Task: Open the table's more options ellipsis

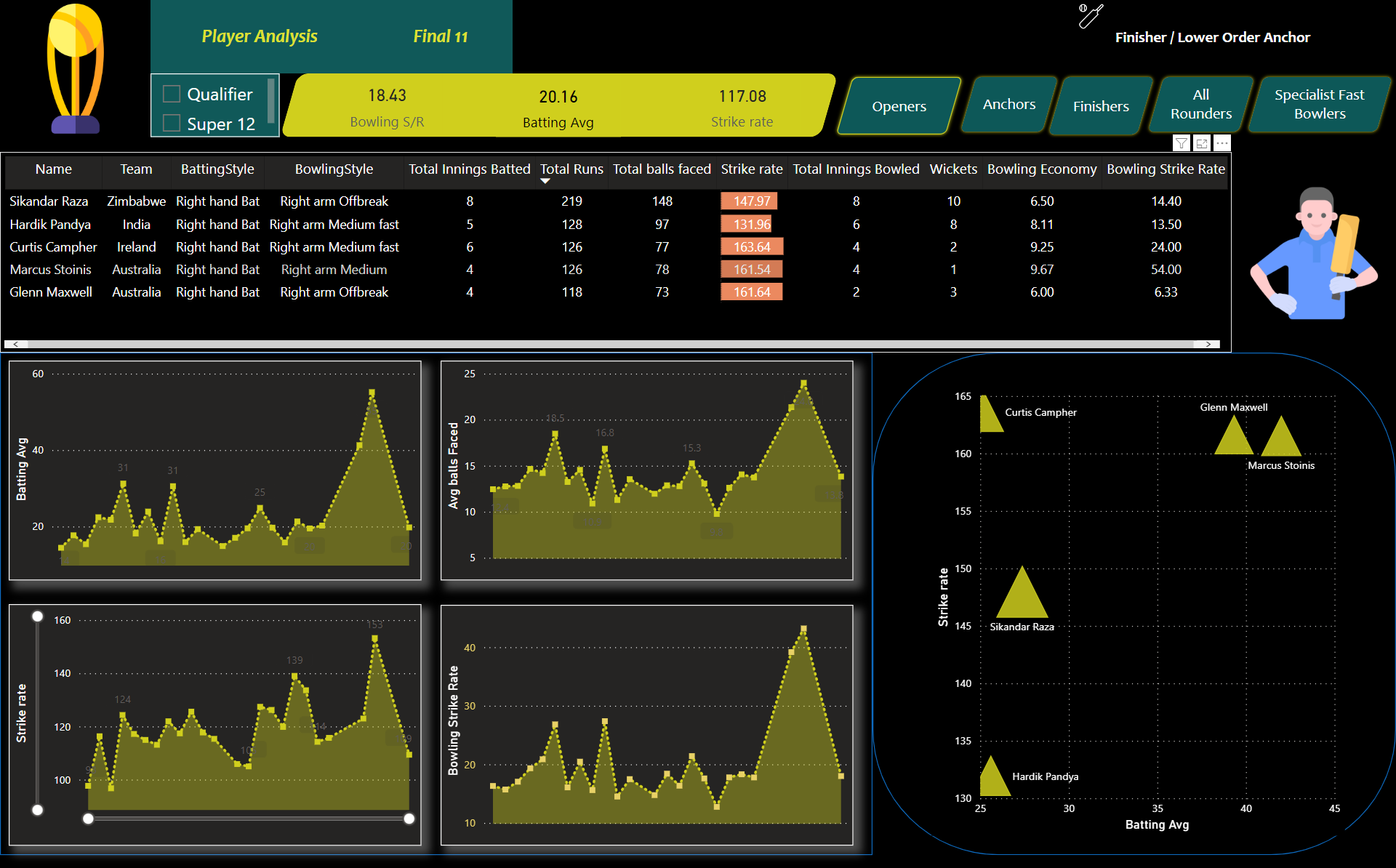Action: (1222, 143)
